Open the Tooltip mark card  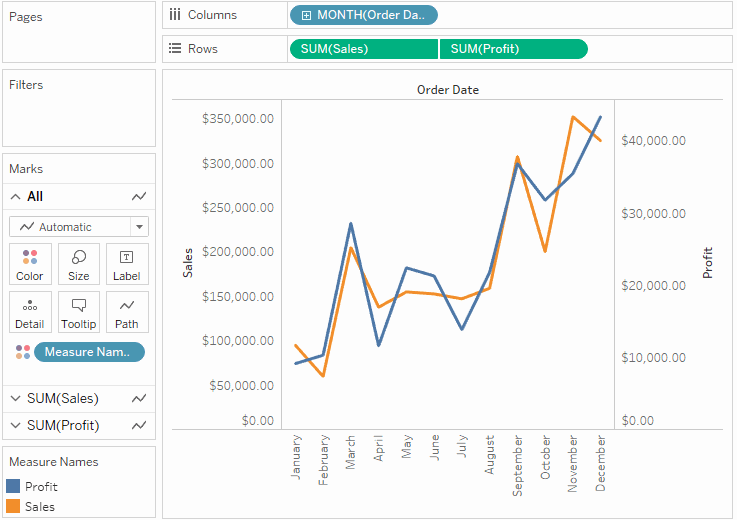78,312
